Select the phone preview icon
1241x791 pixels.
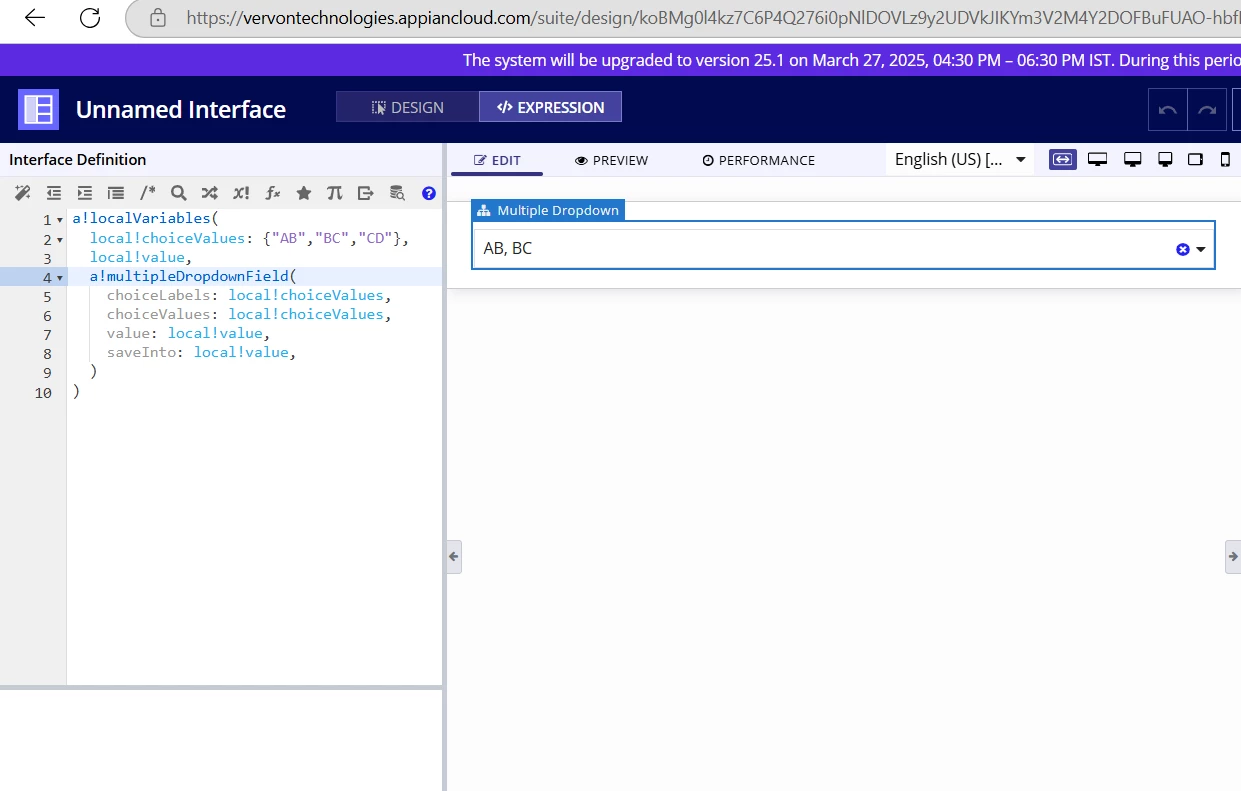(1225, 159)
